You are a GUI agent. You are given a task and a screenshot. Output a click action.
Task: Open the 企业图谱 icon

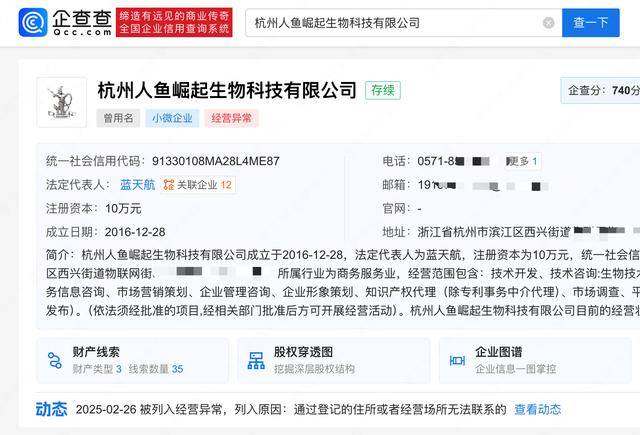(457, 360)
